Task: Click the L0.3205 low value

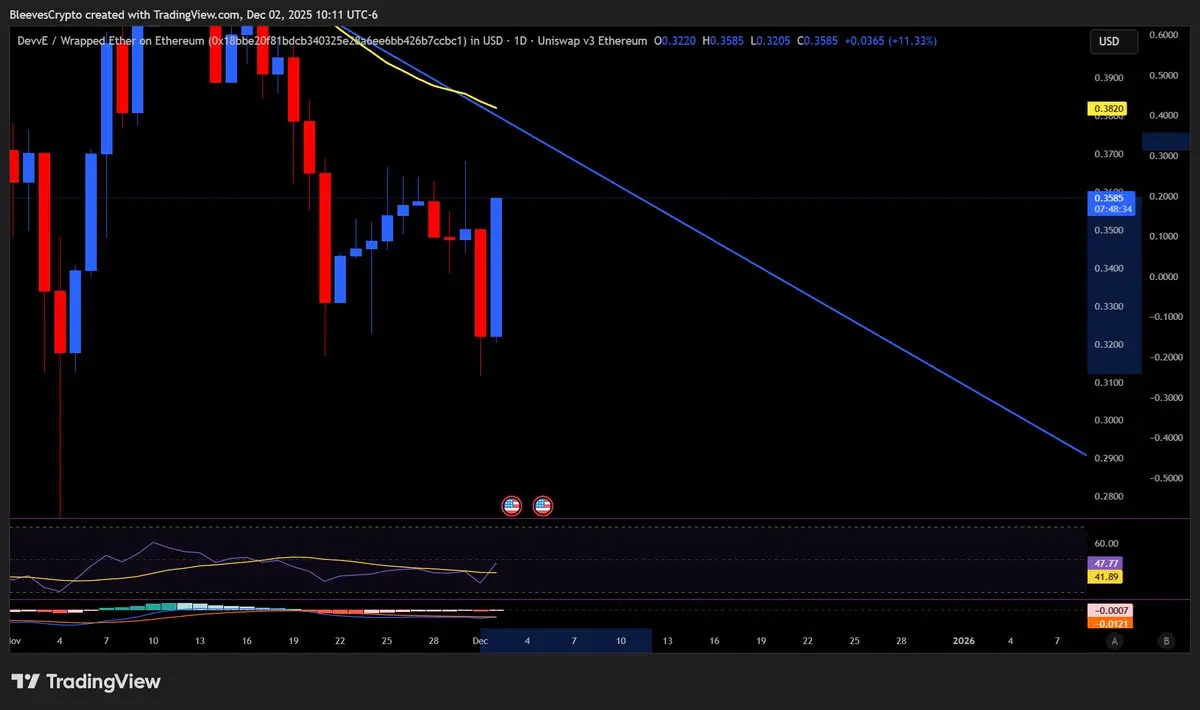Action: click(x=773, y=41)
